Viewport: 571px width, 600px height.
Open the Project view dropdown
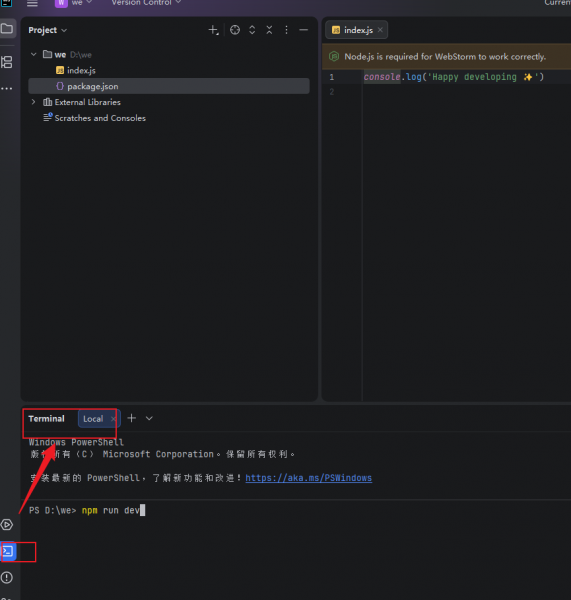[48, 30]
